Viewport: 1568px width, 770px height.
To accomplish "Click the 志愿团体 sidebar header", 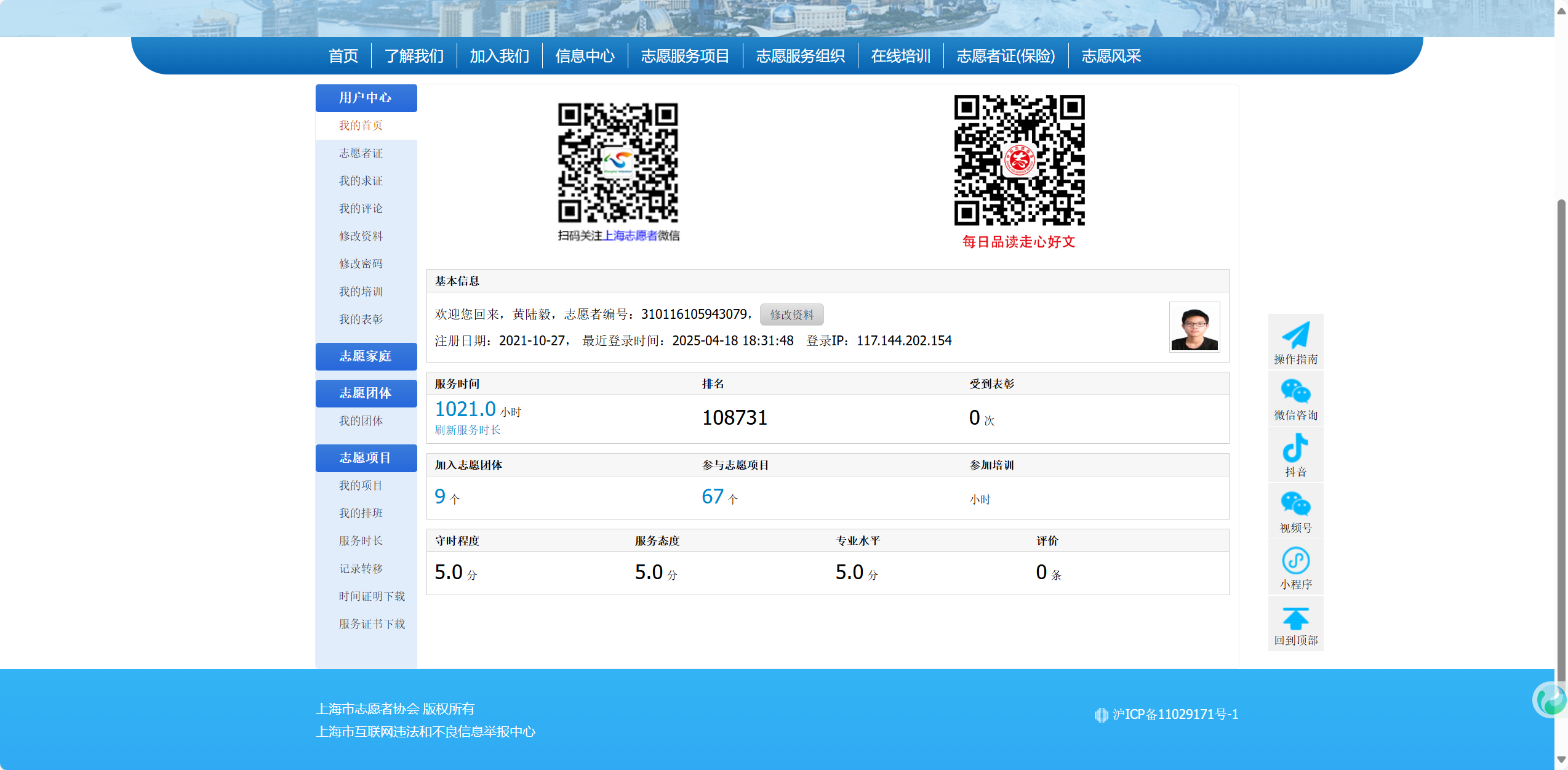I will (366, 393).
